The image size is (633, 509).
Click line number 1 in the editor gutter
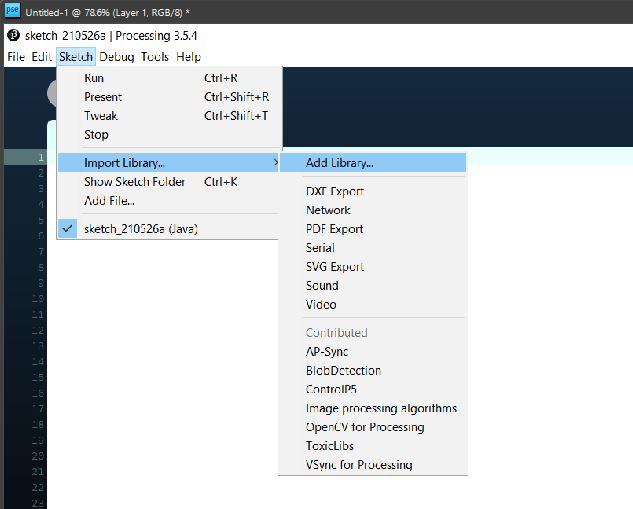tap(41, 157)
